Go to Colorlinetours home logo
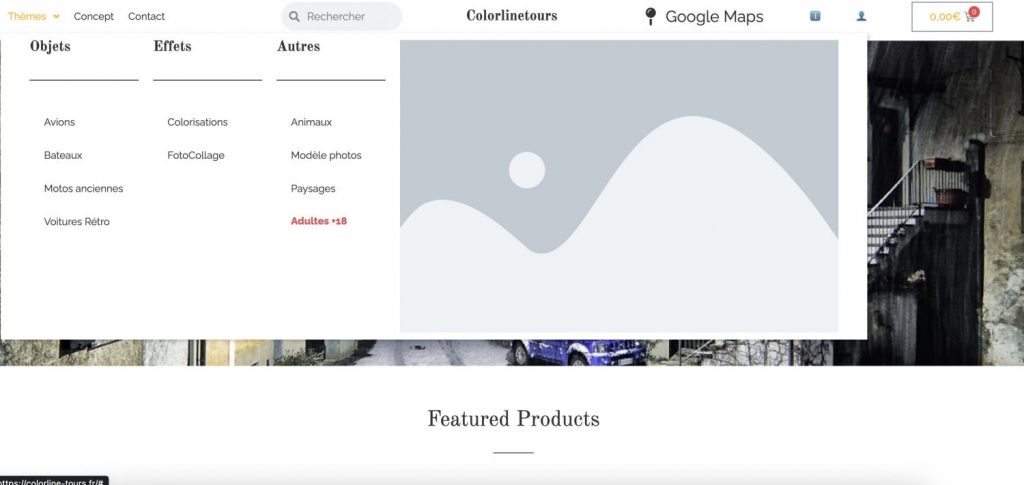This screenshot has width=1024, height=485. (511, 16)
